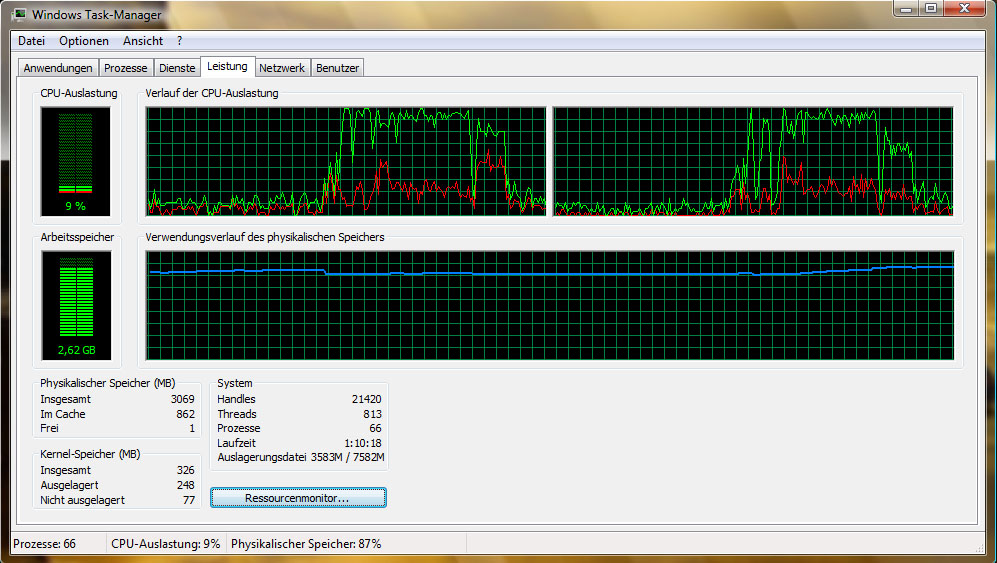Click the Kernel-Speicher Insgesamt value 326
997x563 pixels.
click(186, 470)
